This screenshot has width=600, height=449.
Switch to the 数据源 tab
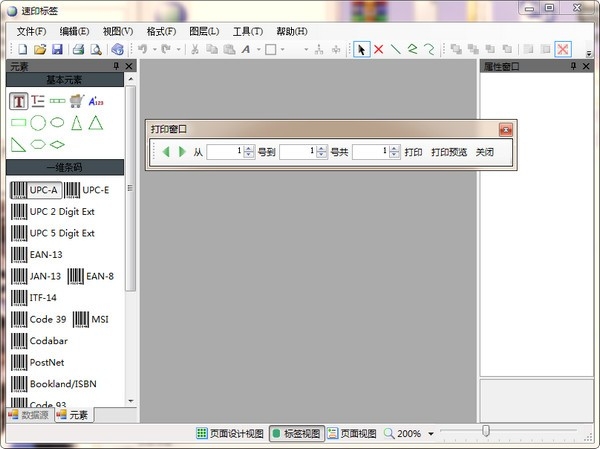point(28,414)
